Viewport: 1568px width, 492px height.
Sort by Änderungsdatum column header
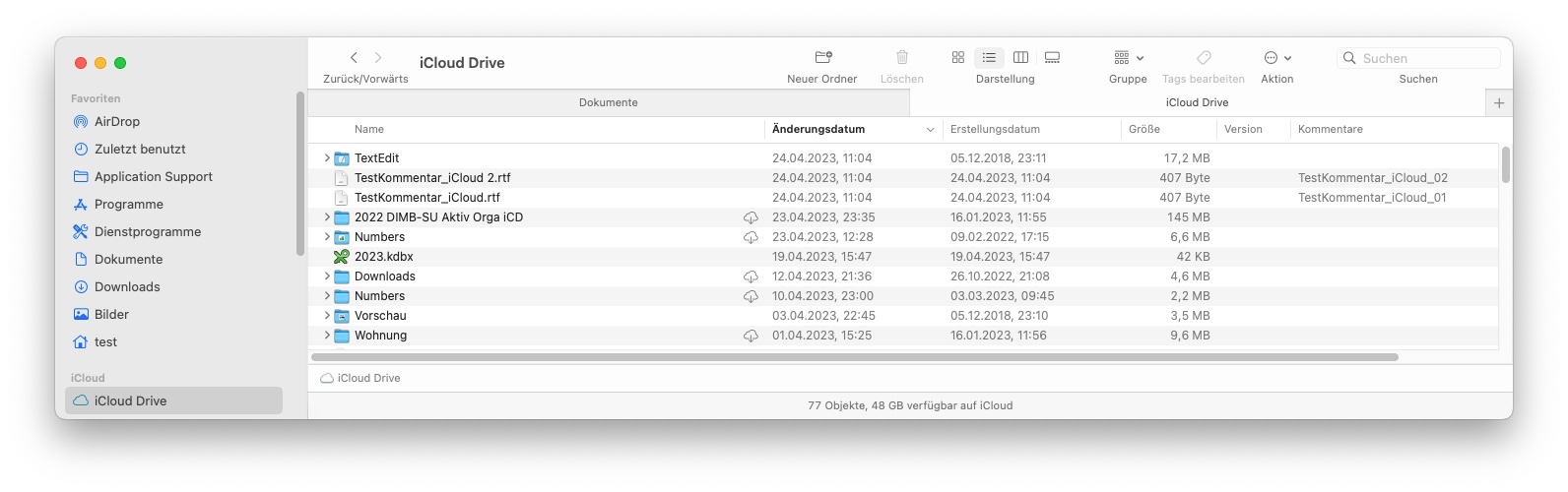coord(818,129)
